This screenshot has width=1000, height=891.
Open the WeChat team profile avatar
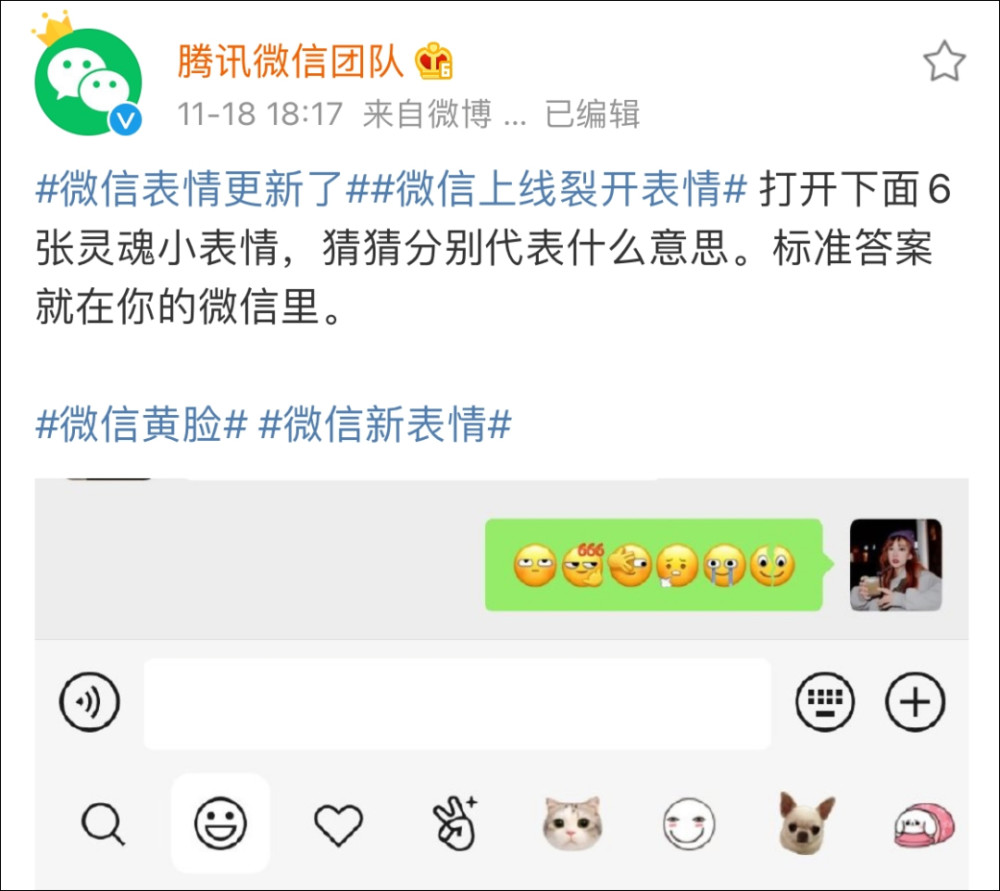88,81
